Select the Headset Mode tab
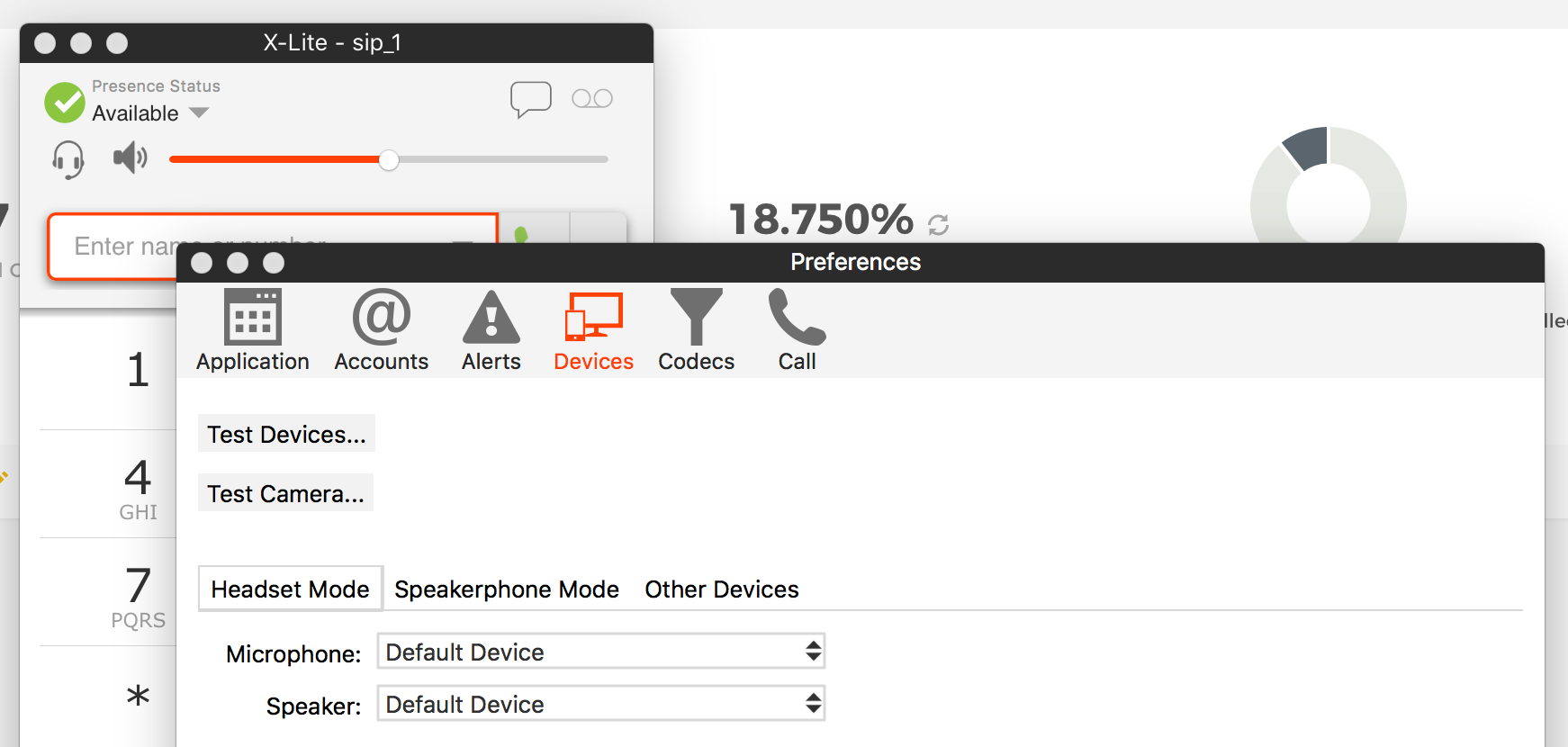 click(x=291, y=589)
